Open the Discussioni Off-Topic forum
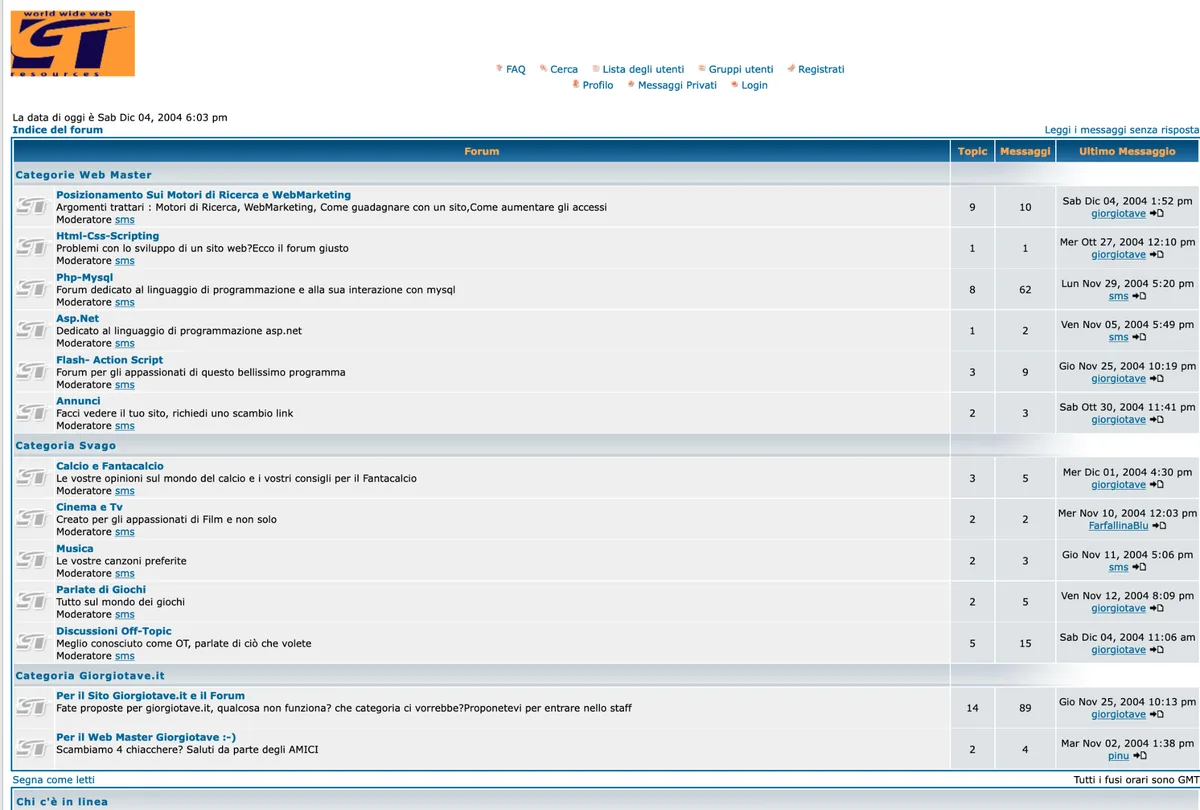Image resolution: width=1200 pixels, height=810 pixels. (x=114, y=631)
